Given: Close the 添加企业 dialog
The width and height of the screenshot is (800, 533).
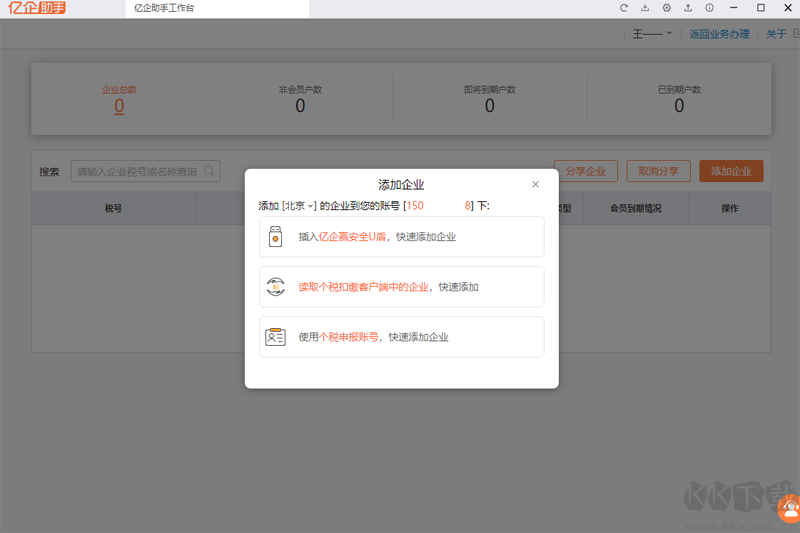Looking at the screenshot, I should point(535,184).
